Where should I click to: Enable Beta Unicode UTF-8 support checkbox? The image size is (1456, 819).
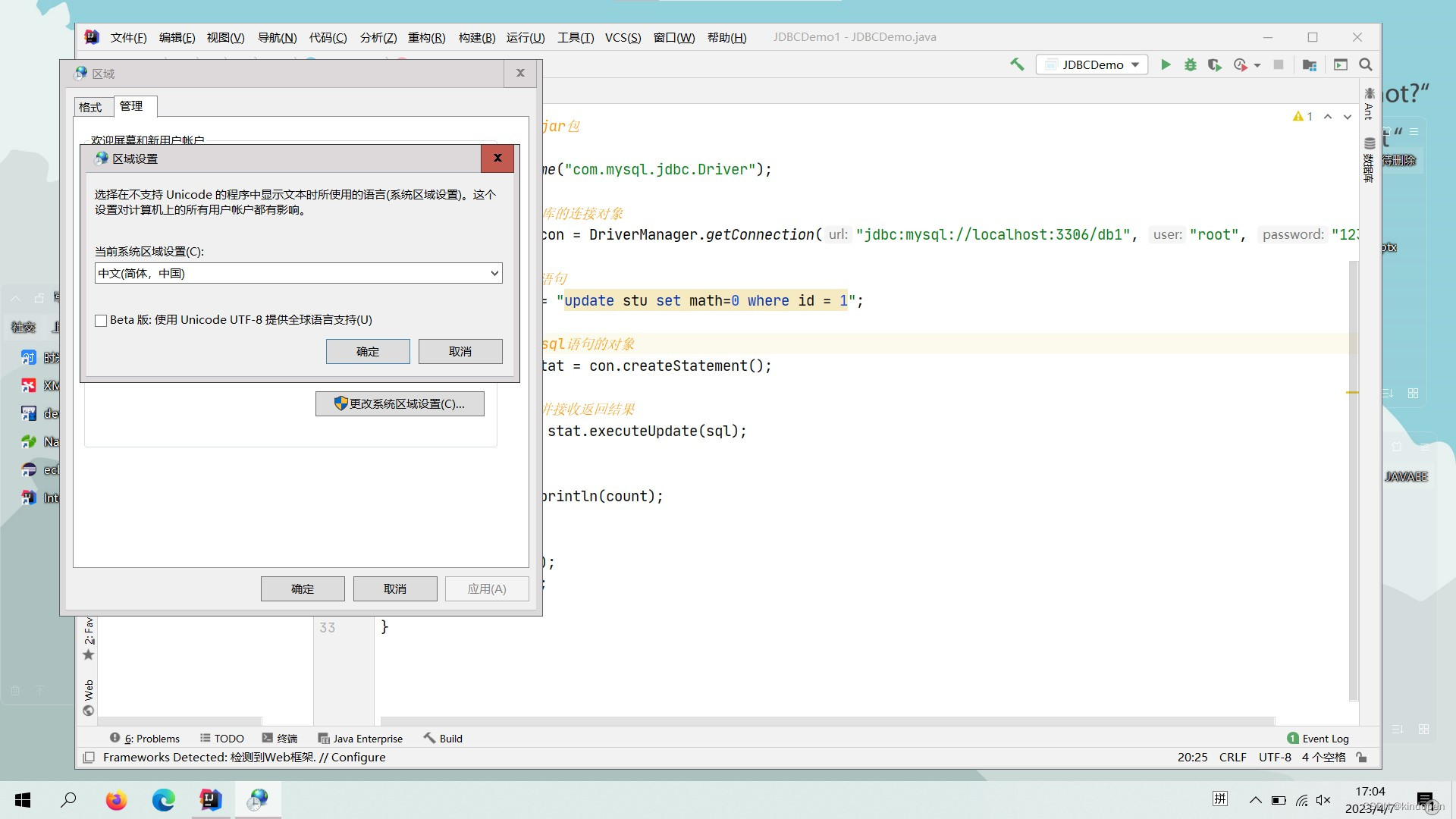(x=101, y=320)
